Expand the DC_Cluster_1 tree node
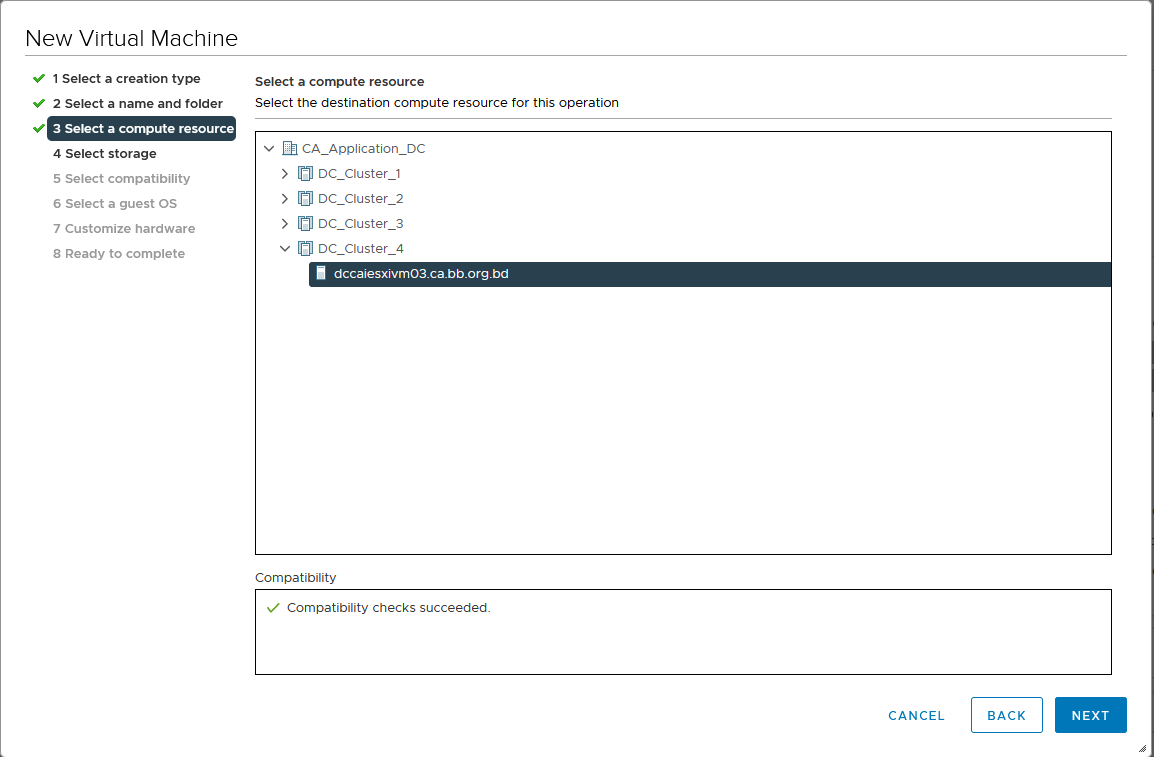This screenshot has height=757, width=1154. point(285,174)
